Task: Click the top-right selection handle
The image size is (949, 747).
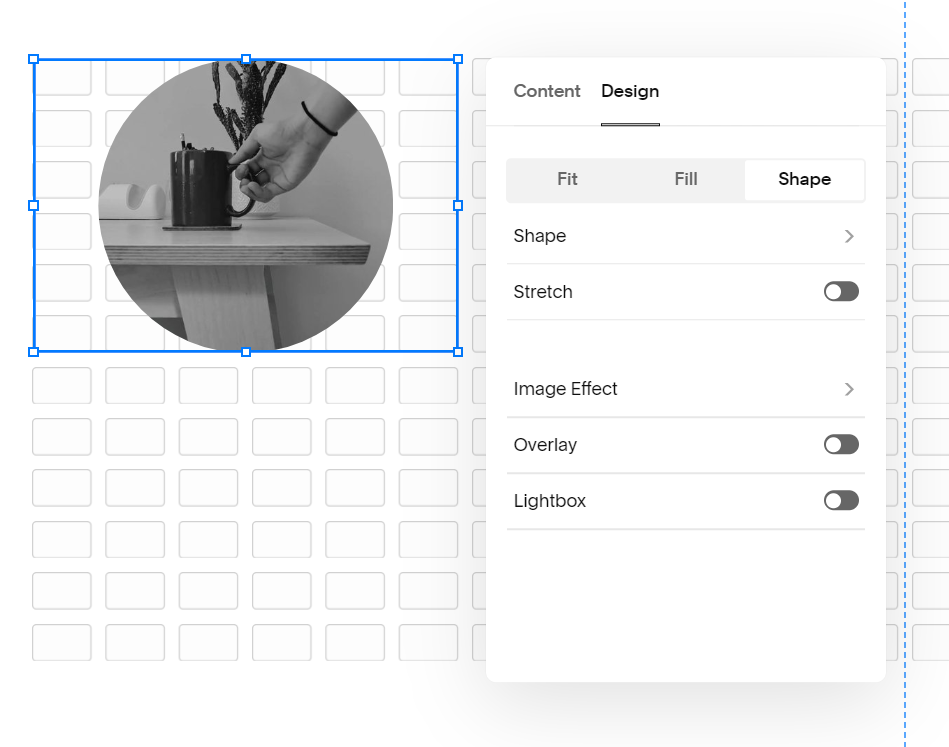Action: (x=458, y=59)
